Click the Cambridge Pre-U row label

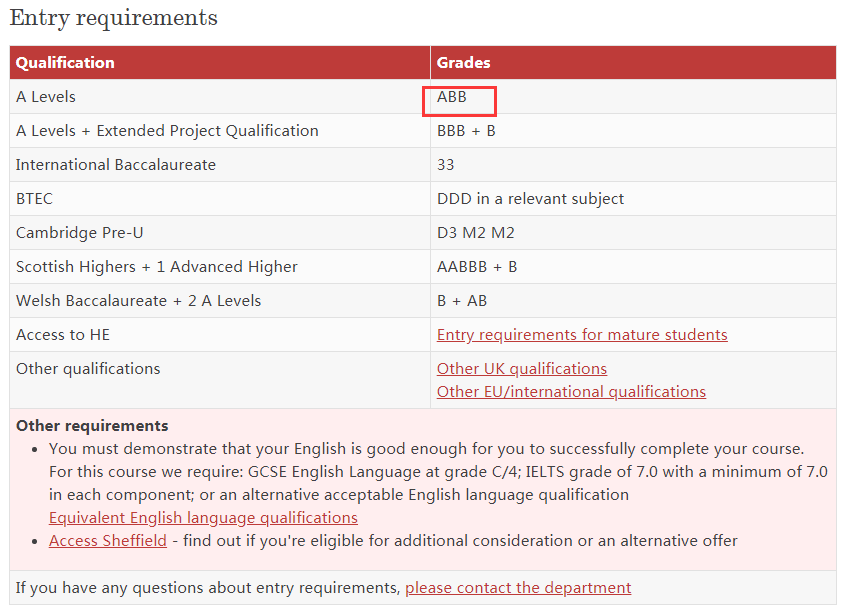(79, 233)
